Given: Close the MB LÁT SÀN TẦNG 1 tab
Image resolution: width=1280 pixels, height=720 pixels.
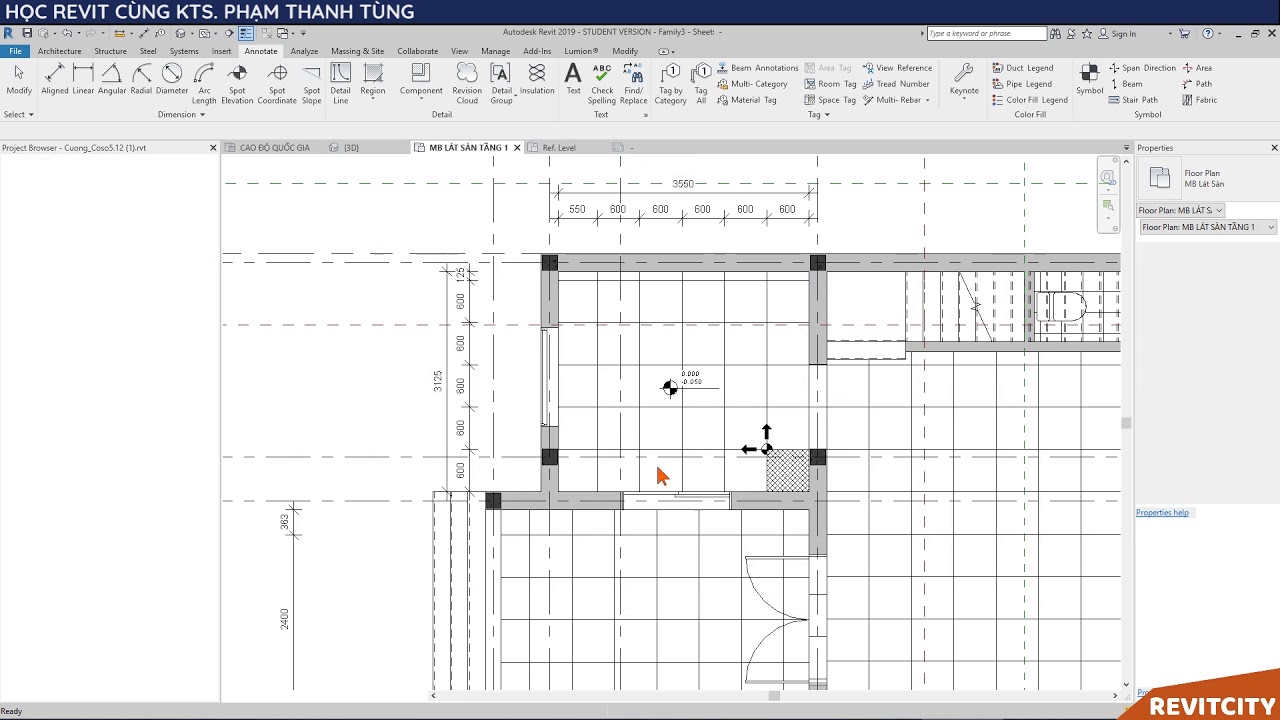Looking at the screenshot, I should click(x=517, y=148).
